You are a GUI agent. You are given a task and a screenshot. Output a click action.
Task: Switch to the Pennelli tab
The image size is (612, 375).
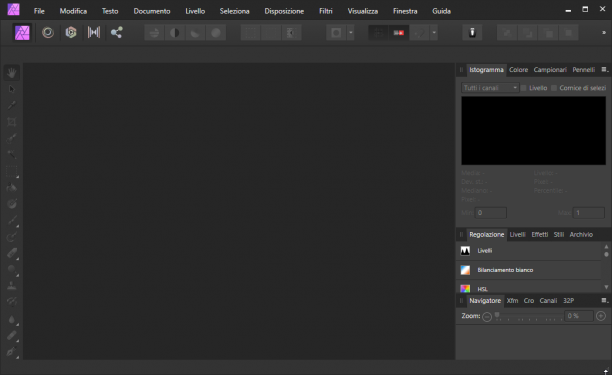584,70
